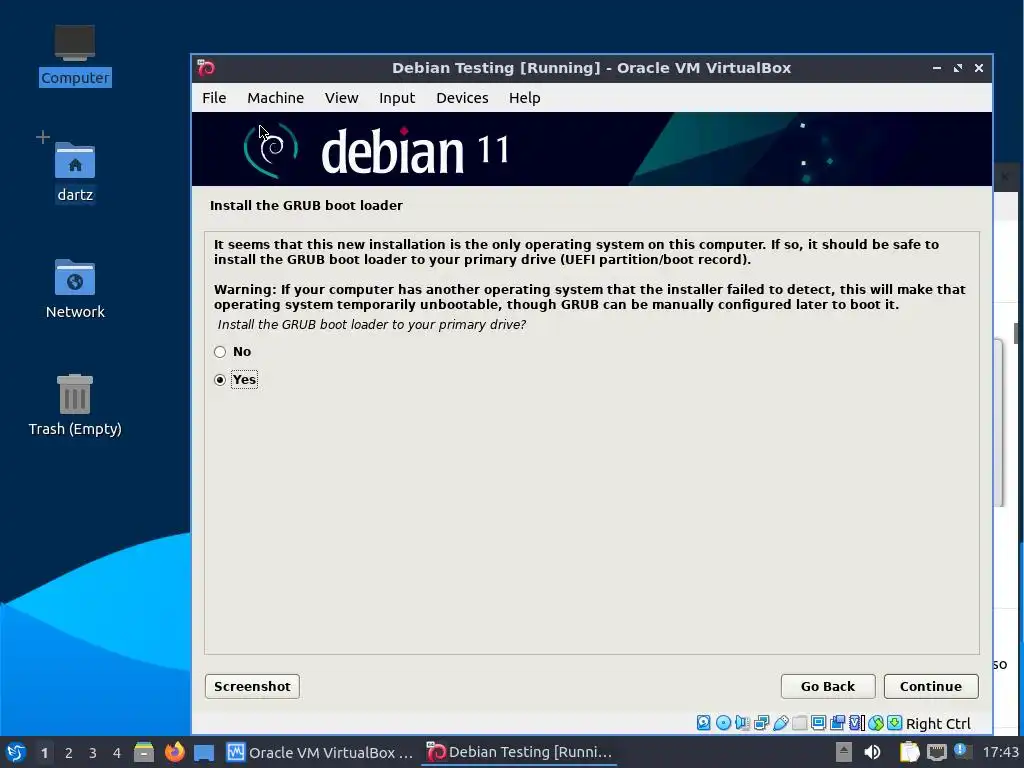This screenshot has width=1024, height=768.
Task: Open the audio indicator in VirtualBox status bar
Action: [743, 723]
